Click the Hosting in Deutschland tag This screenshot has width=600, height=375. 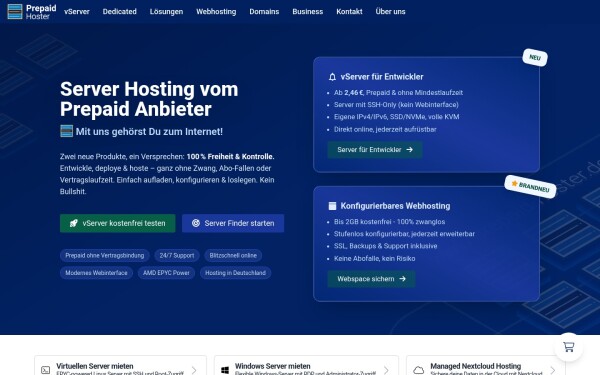coord(235,273)
